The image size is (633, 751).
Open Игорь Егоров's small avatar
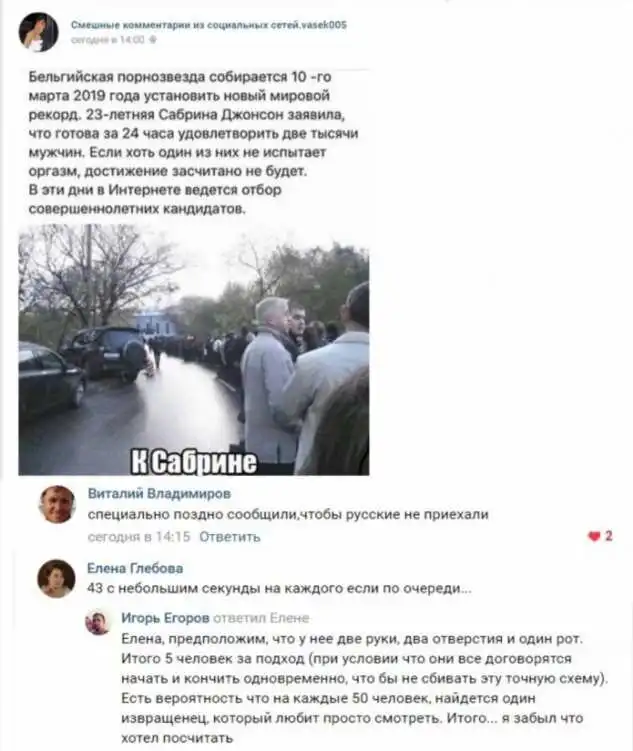(98, 623)
